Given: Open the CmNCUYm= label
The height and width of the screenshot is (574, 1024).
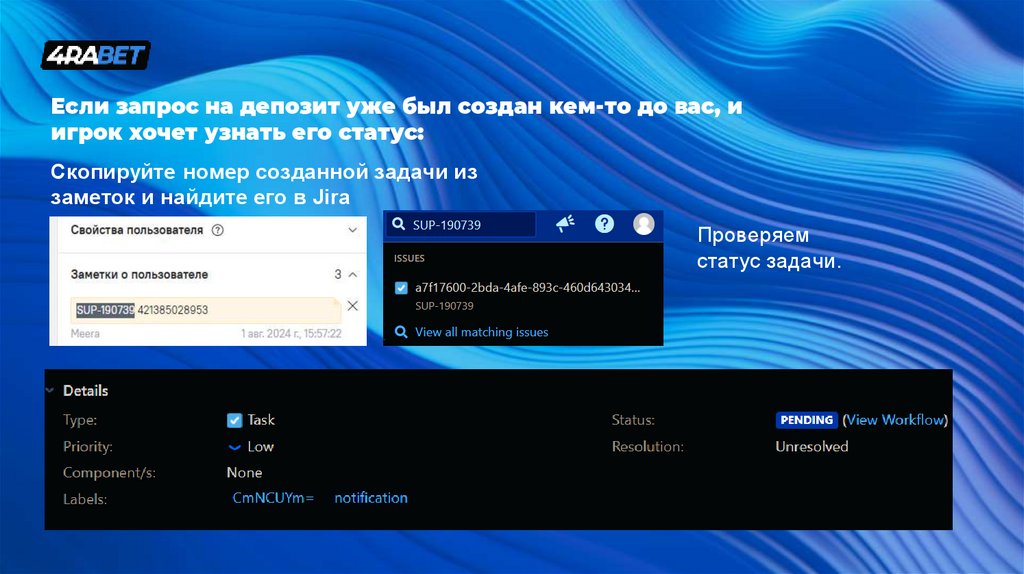Looking at the screenshot, I should pos(273,498).
